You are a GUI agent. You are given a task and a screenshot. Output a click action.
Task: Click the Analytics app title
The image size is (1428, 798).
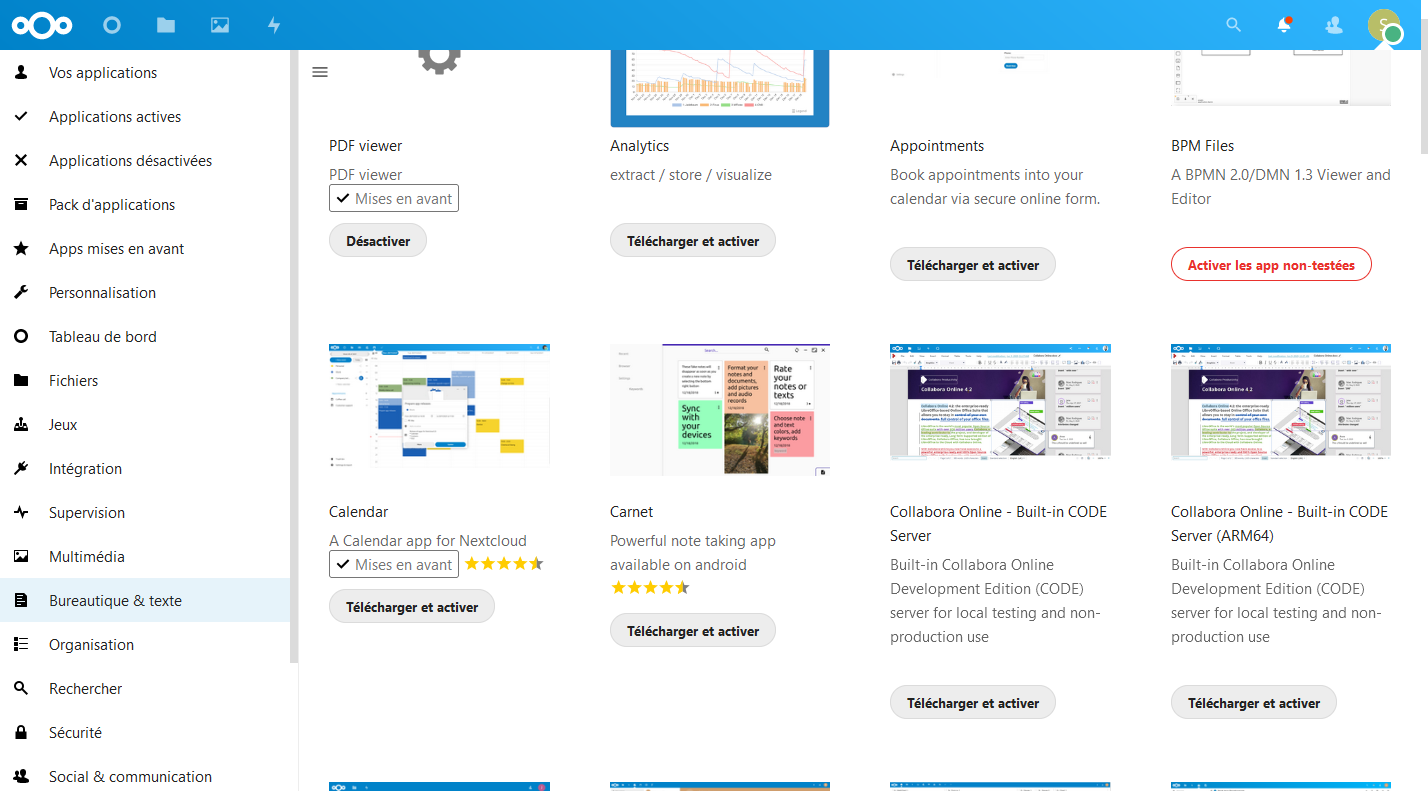point(640,146)
